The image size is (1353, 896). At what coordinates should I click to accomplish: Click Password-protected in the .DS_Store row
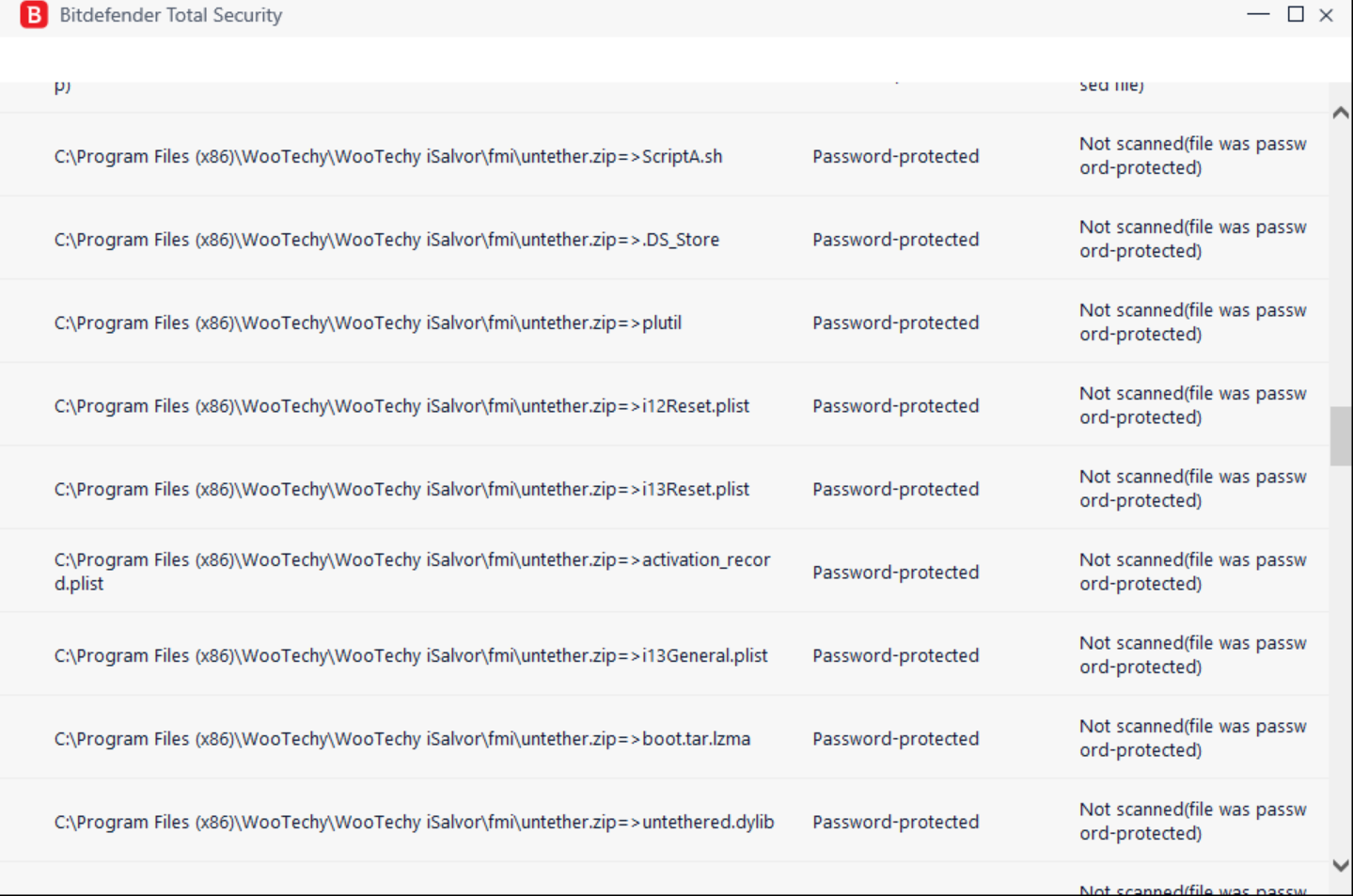895,240
